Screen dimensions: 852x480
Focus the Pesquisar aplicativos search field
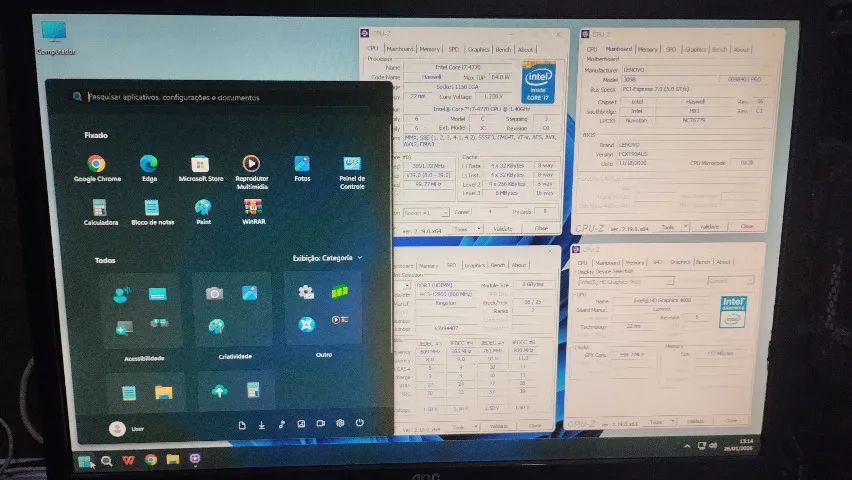[x=228, y=97]
